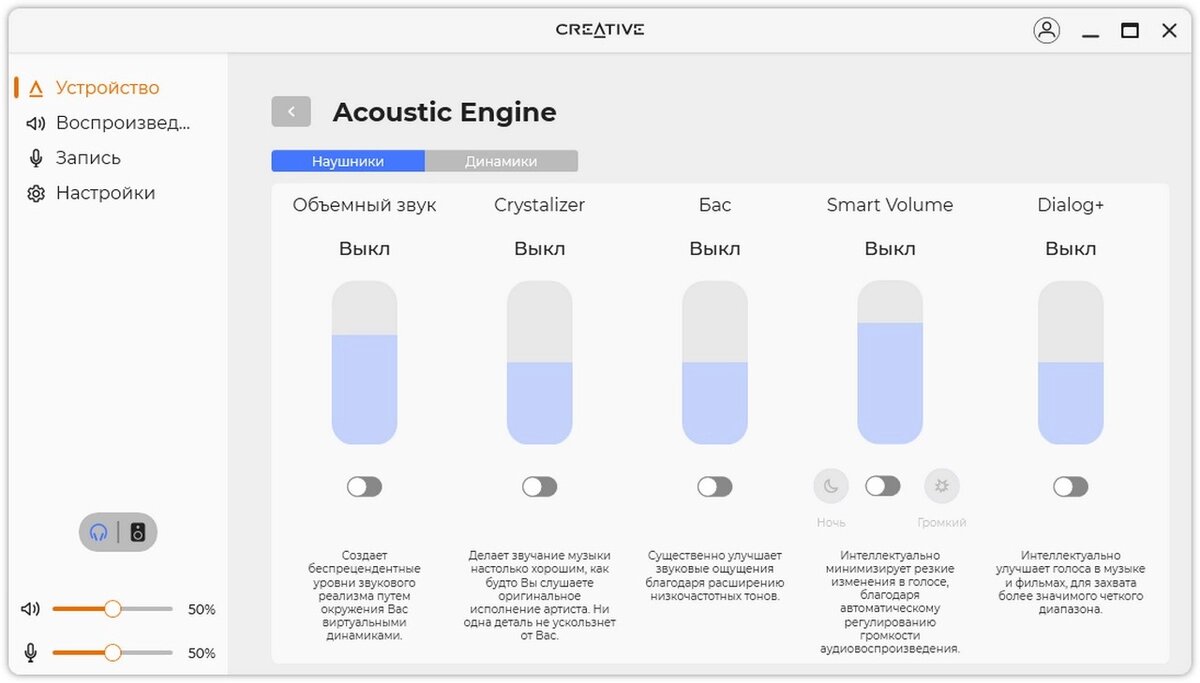The width and height of the screenshot is (1200, 683).
Task: Open the Устройство sidebar section
Action: pyautogui.click(x=107, y=88)
